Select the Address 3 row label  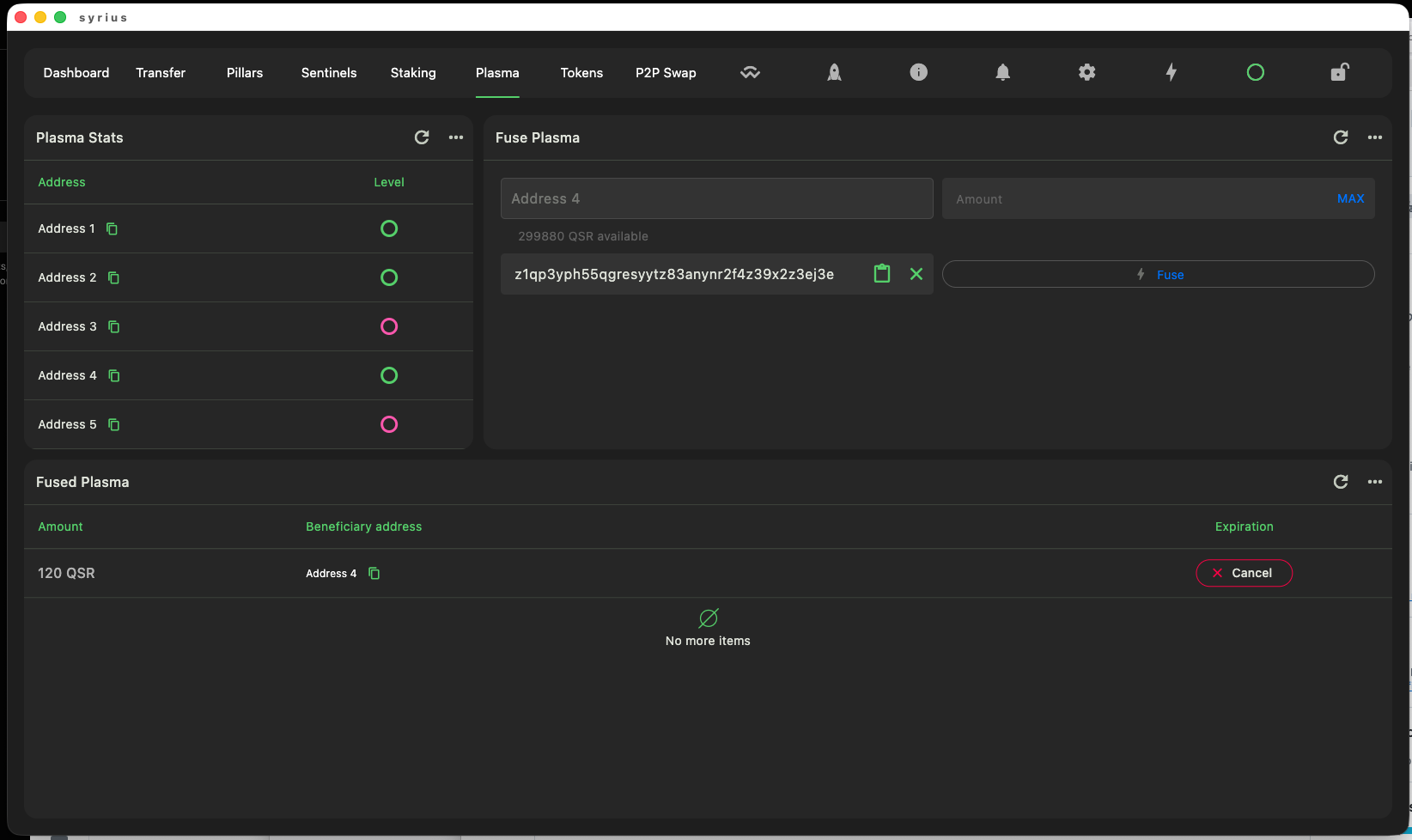point(67,326)
